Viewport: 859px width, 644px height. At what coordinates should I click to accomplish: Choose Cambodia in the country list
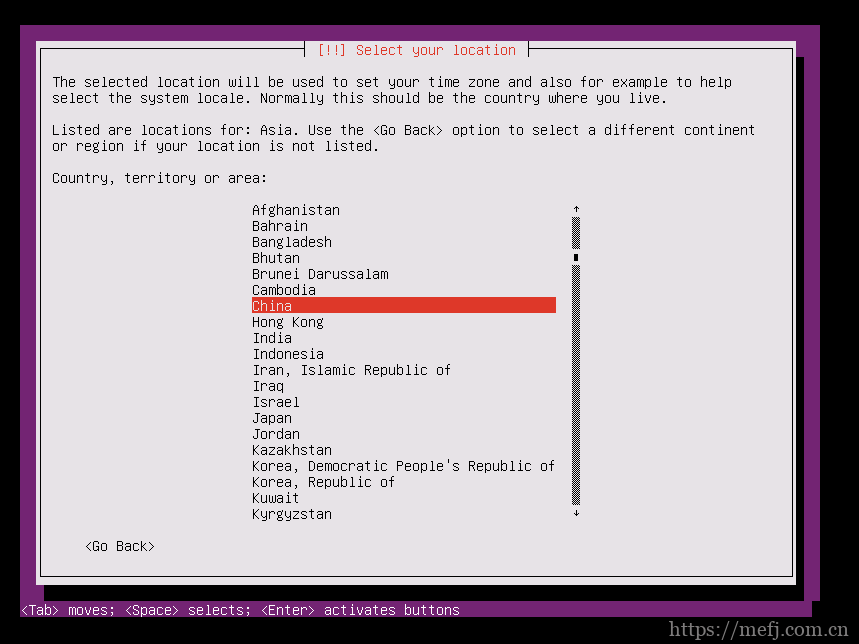(284, 290)
